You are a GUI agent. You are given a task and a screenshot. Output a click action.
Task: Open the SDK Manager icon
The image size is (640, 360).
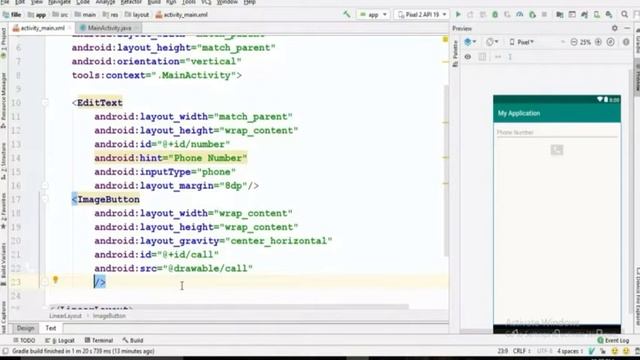609,14
